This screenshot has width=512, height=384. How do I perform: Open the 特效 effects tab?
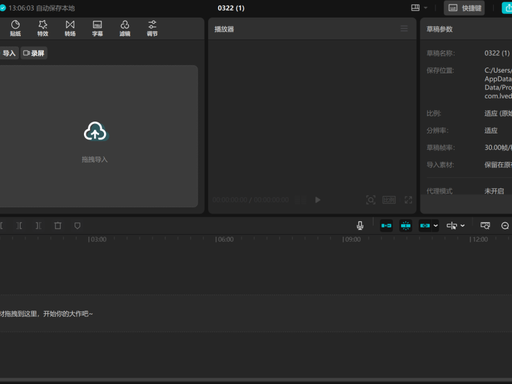(43, 28)
